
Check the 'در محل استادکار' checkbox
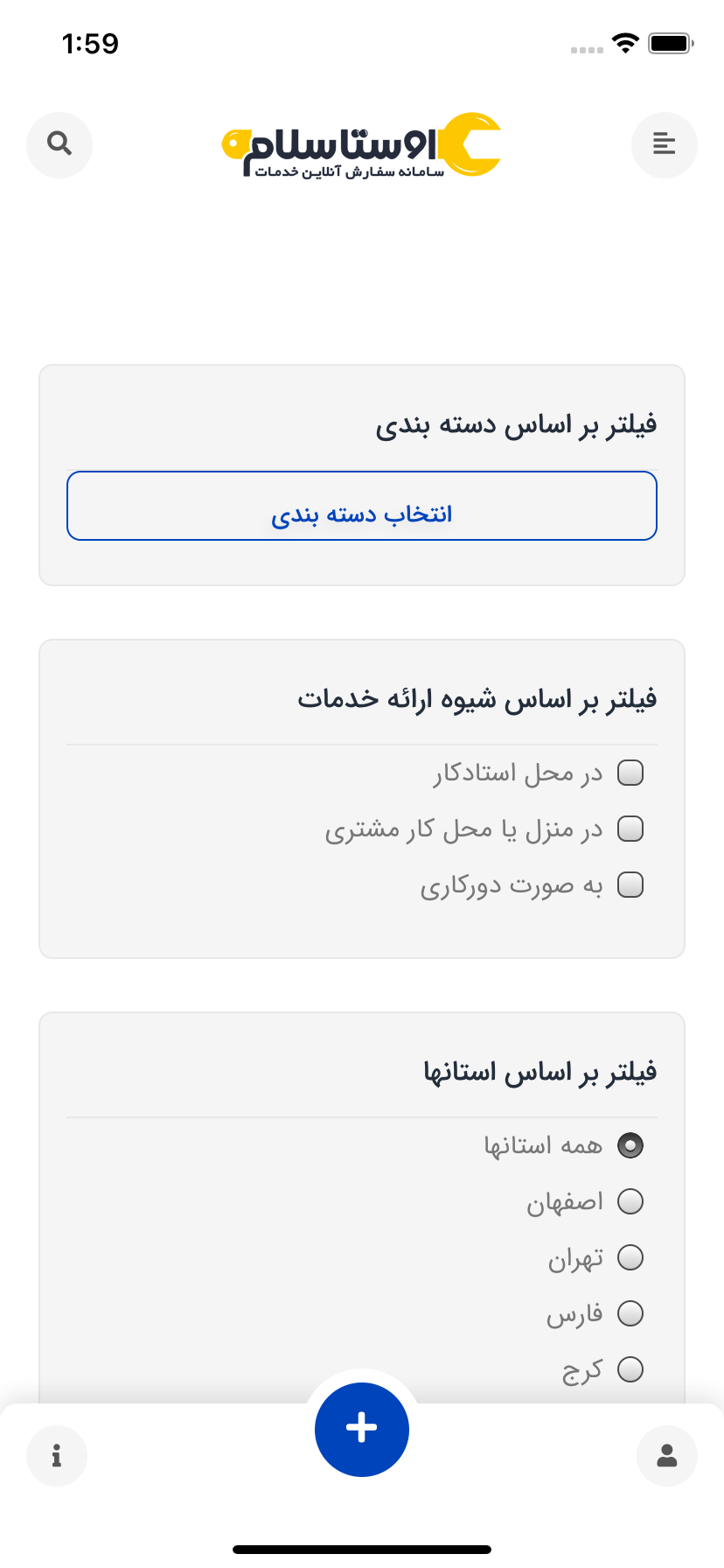tap(630, 773)
